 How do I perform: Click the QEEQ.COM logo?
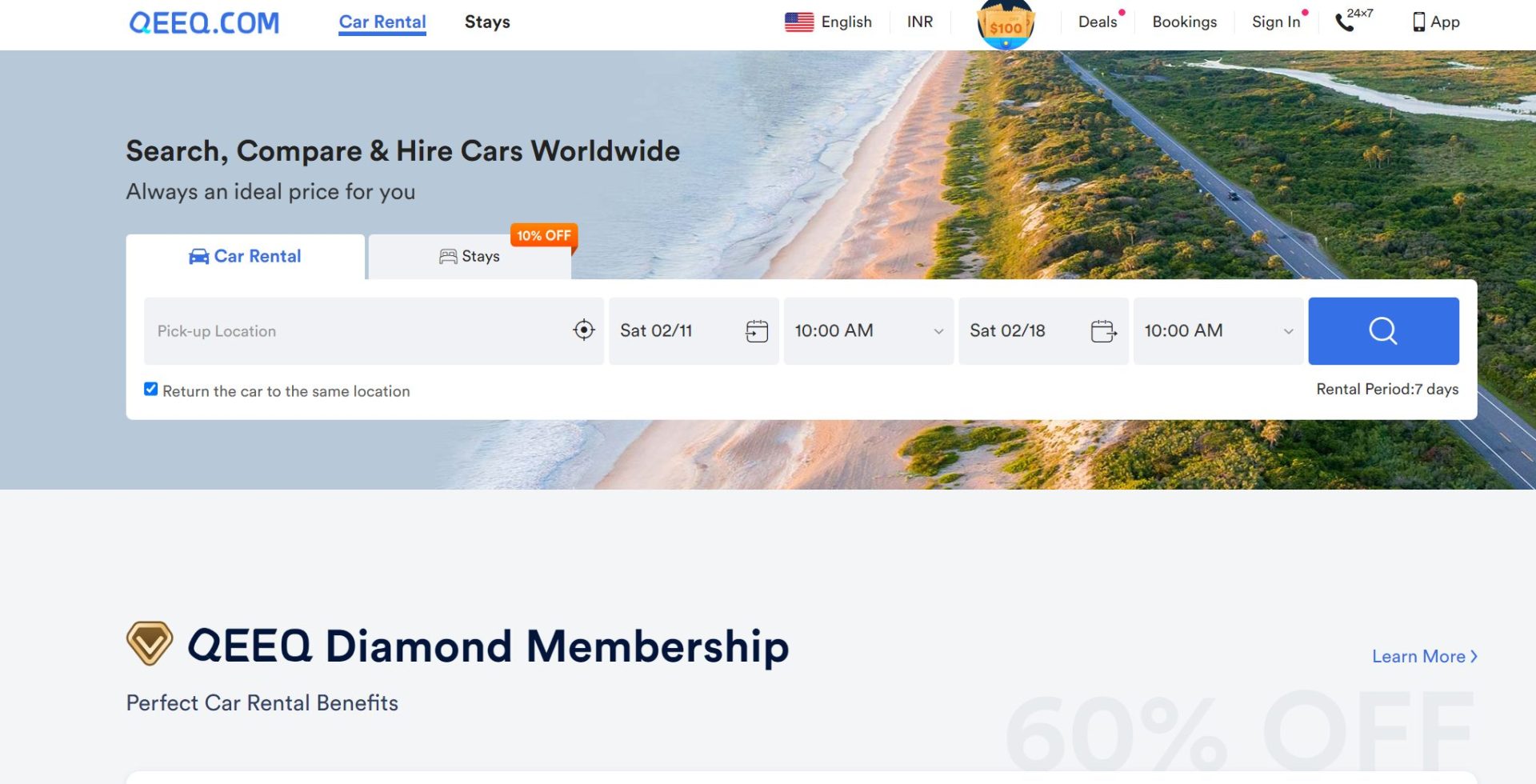coord(205,22)
